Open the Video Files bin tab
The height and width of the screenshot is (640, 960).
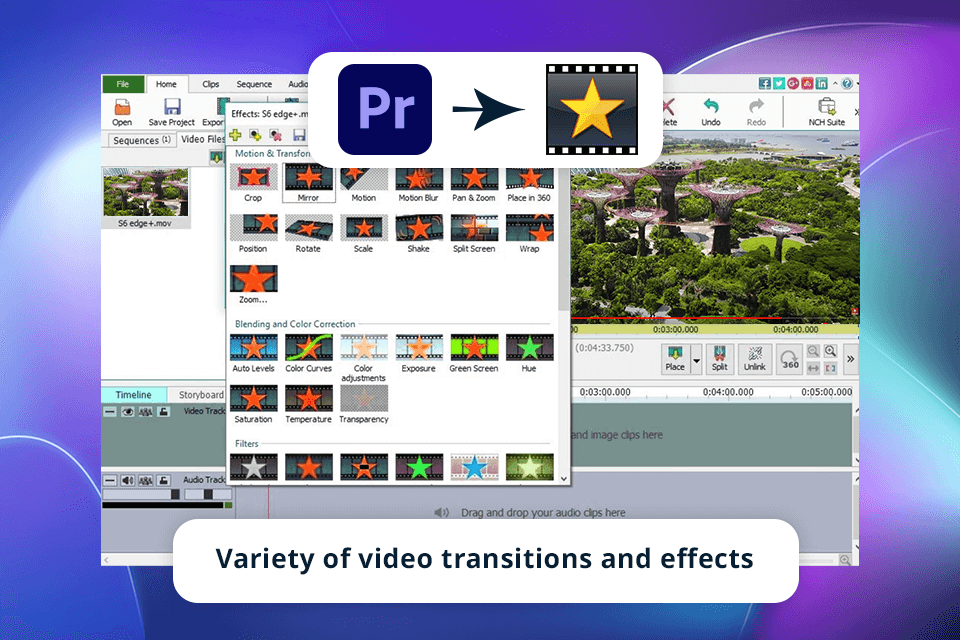[203, 140]
